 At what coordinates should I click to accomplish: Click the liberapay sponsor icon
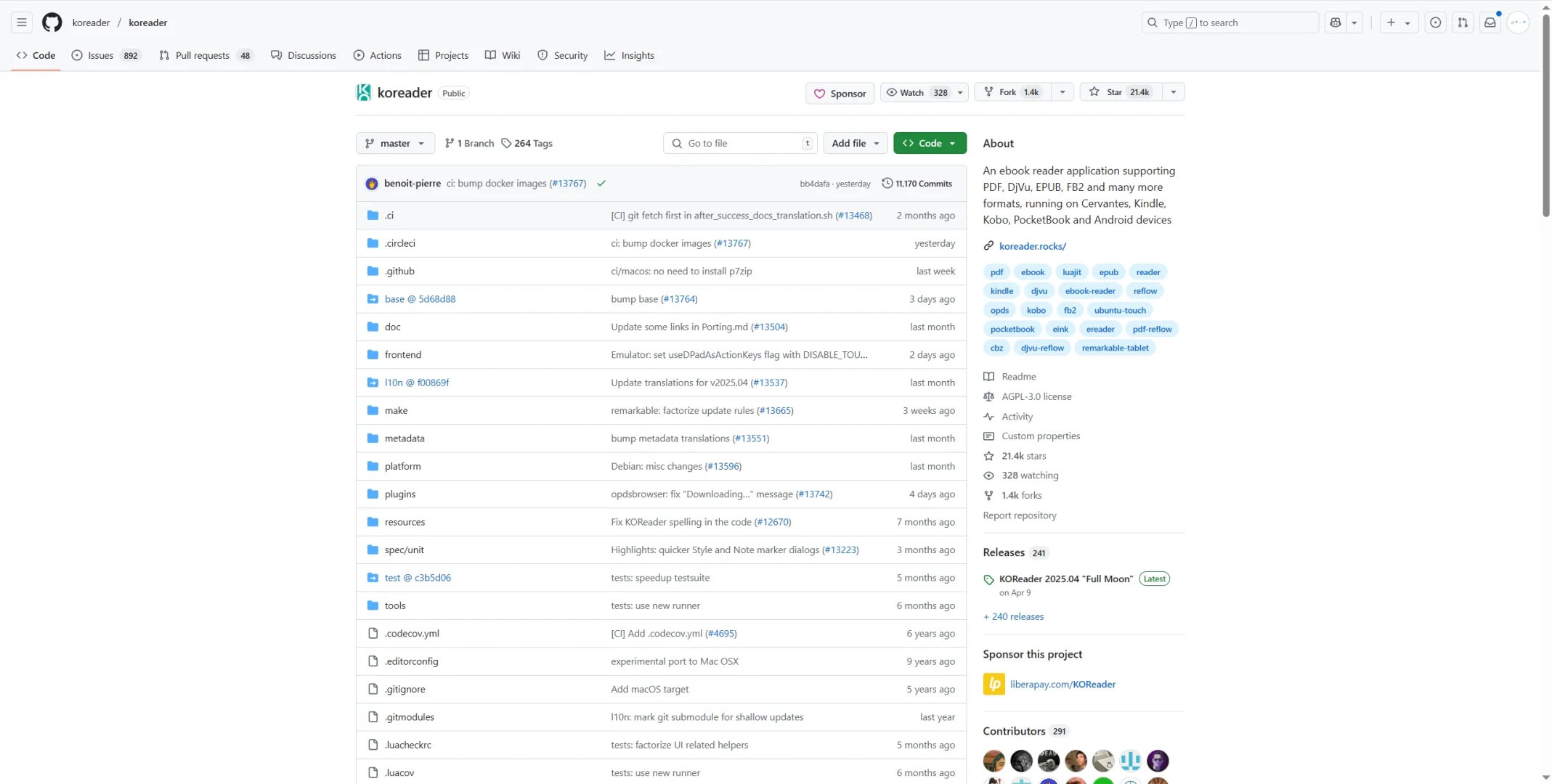[994, 684]
